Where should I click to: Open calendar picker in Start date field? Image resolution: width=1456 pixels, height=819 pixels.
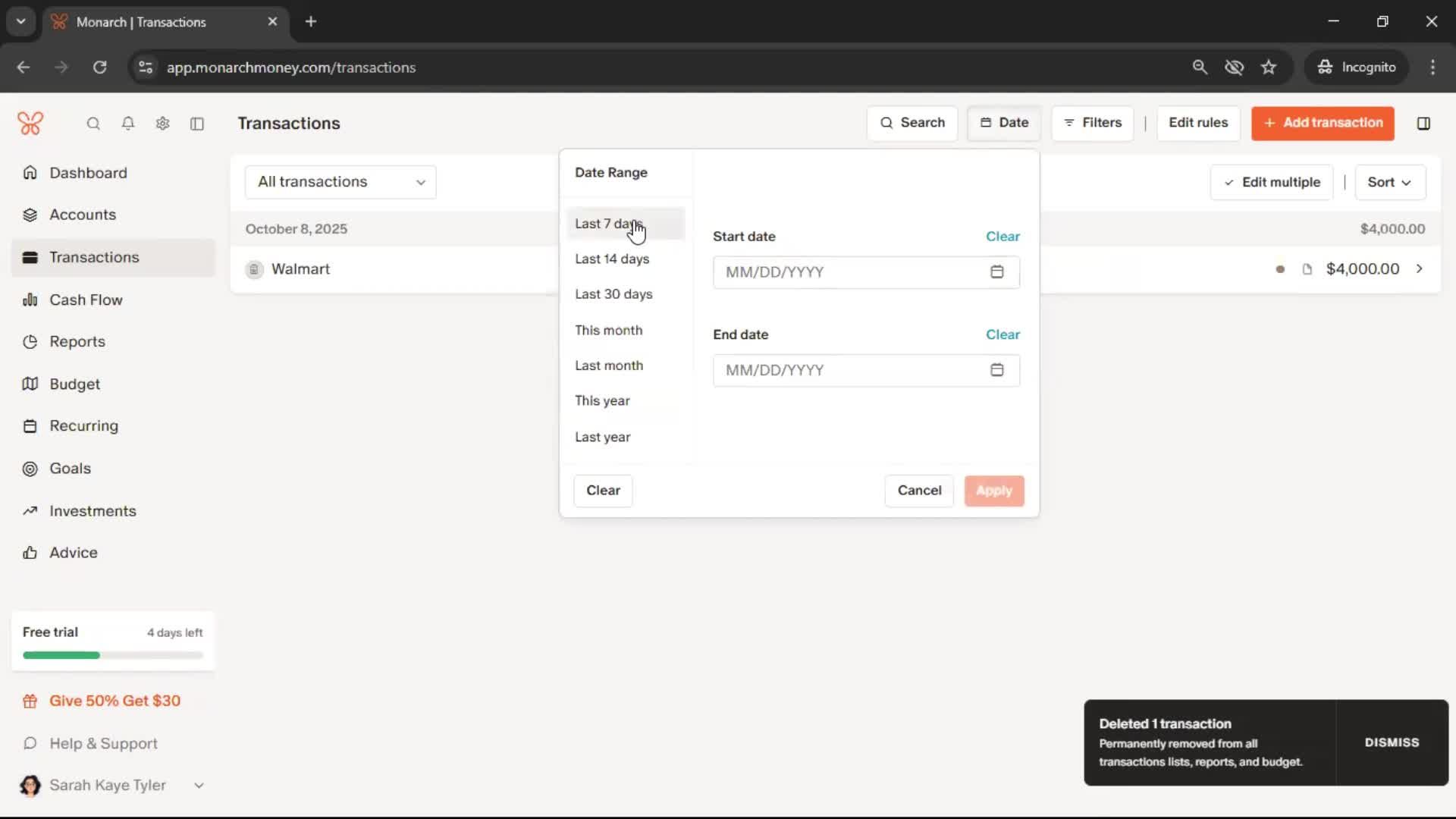point(996,272)
